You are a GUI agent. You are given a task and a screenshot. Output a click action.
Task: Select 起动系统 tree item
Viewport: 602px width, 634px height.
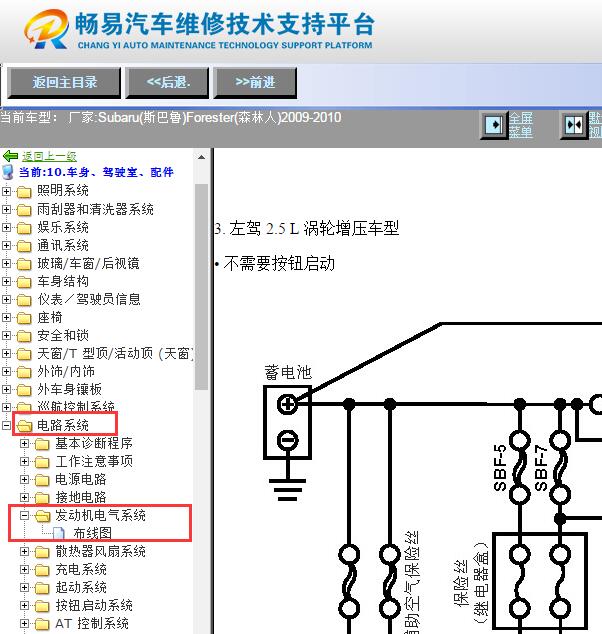click(x=81, y=588)
